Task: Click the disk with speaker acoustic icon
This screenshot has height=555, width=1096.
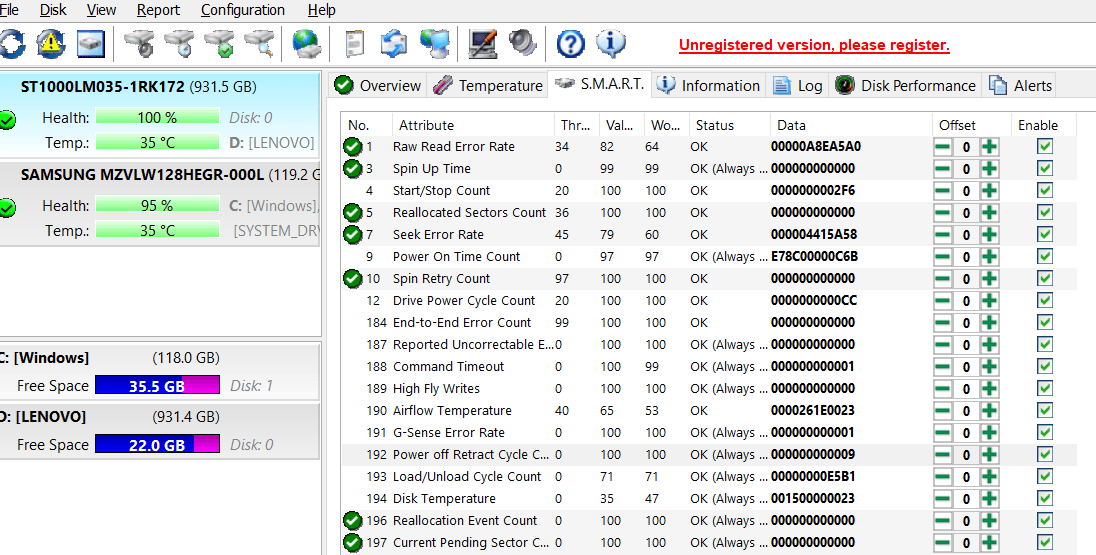Action: click(x=140, y=44)
